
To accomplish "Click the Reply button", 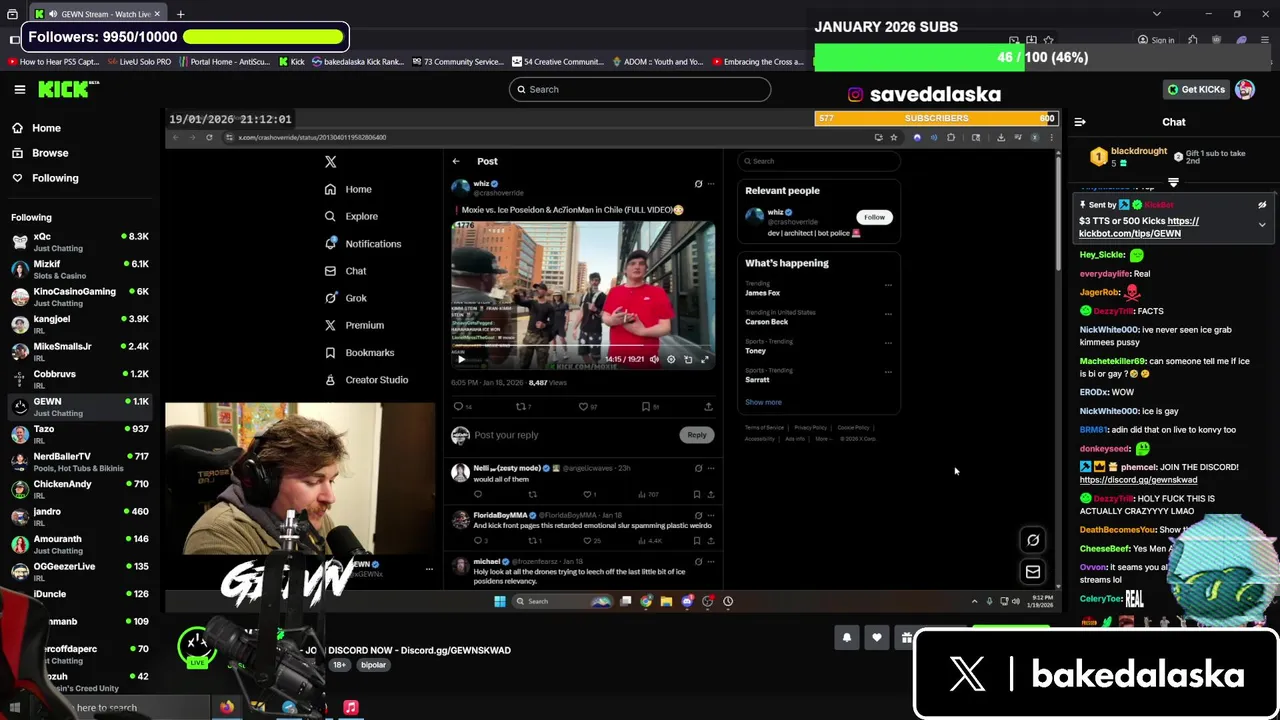I will (x=697, y=435).
